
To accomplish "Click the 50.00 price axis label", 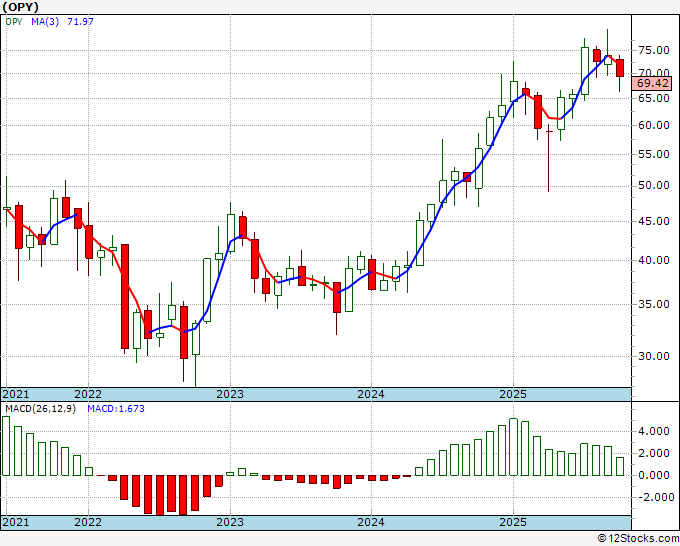I will [654, 186].
